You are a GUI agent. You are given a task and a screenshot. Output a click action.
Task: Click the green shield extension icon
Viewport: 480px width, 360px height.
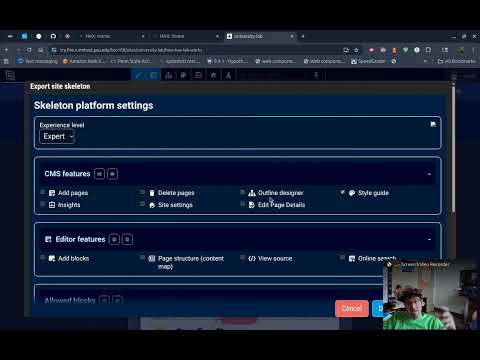point(406,50)
